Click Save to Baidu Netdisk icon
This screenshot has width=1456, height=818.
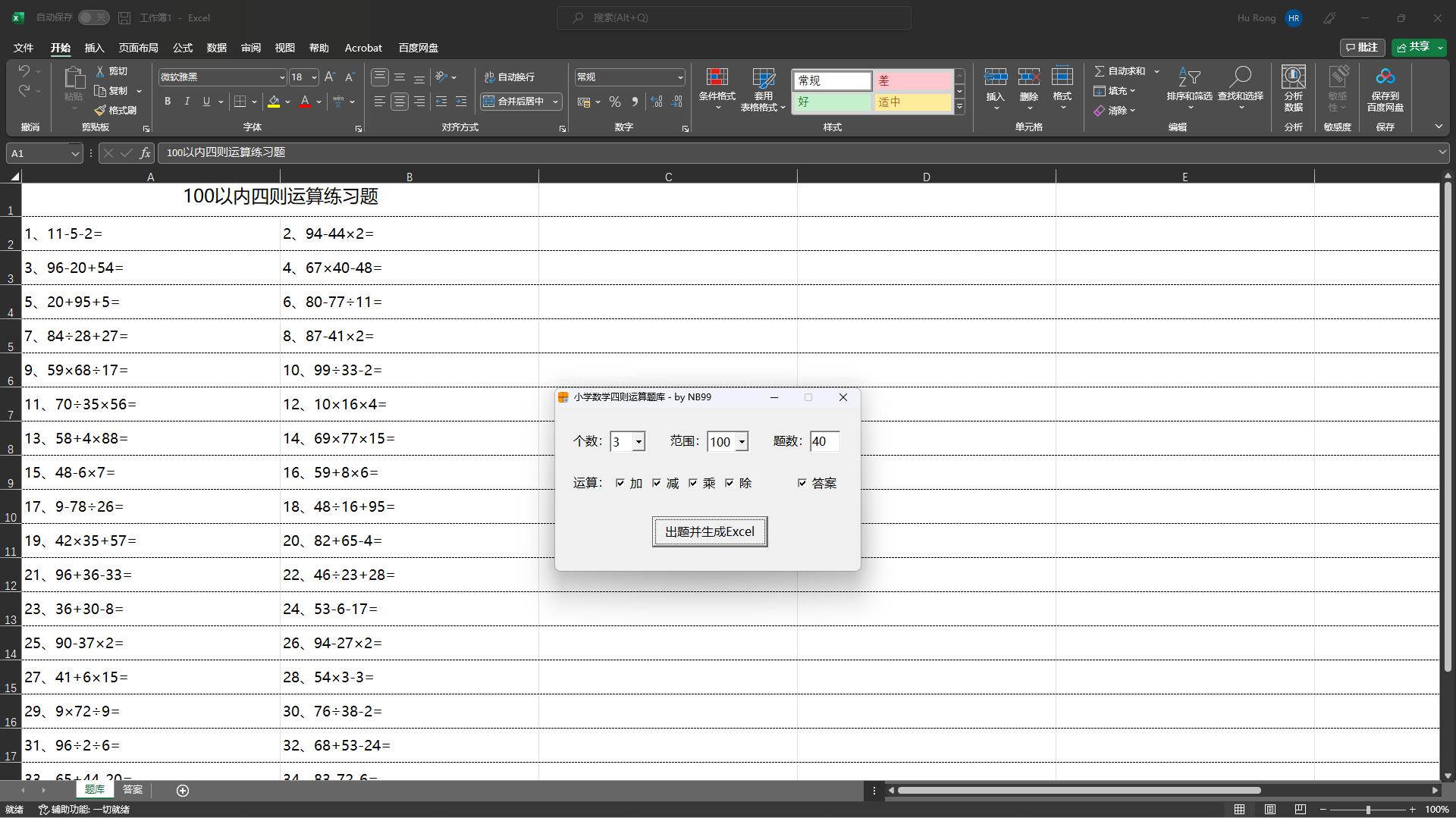click(x=1385, y=78)
